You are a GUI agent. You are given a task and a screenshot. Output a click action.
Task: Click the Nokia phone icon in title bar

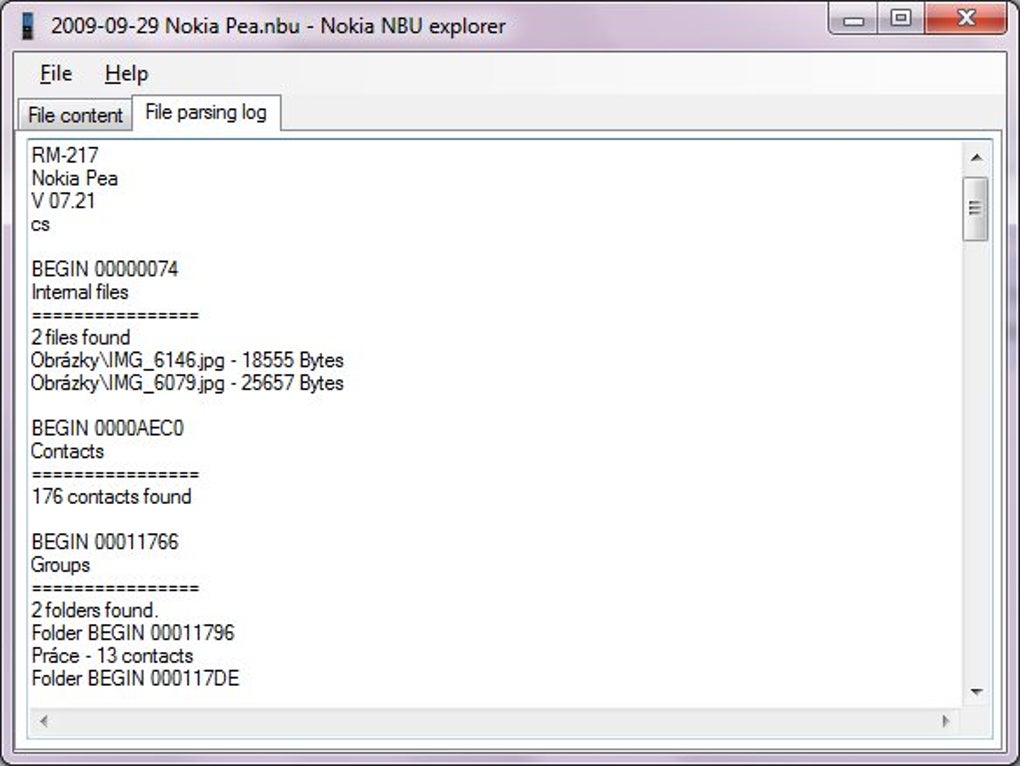click(x=27, y=26)
